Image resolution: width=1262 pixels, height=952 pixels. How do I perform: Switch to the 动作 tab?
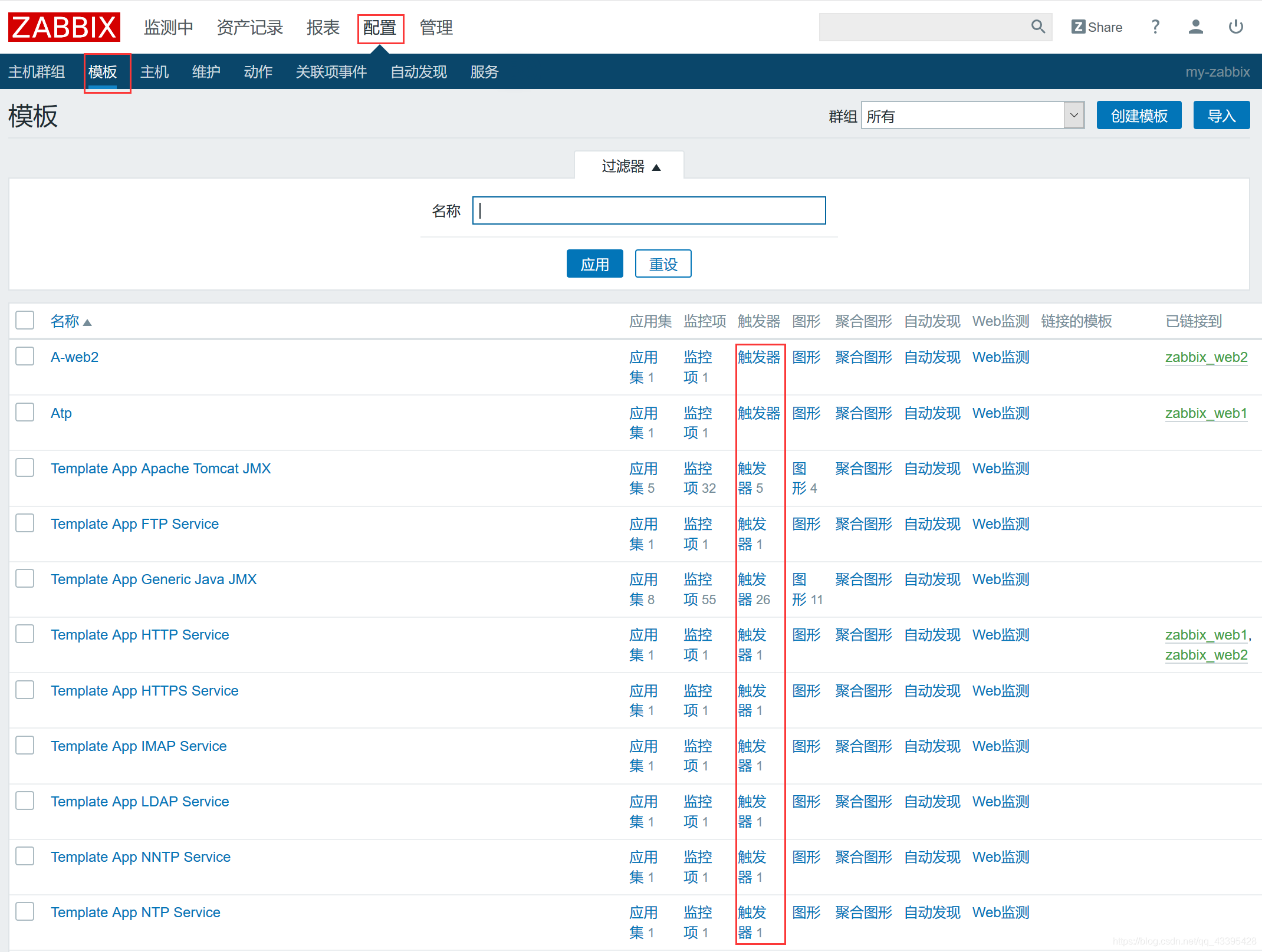(x=258, y=72)
